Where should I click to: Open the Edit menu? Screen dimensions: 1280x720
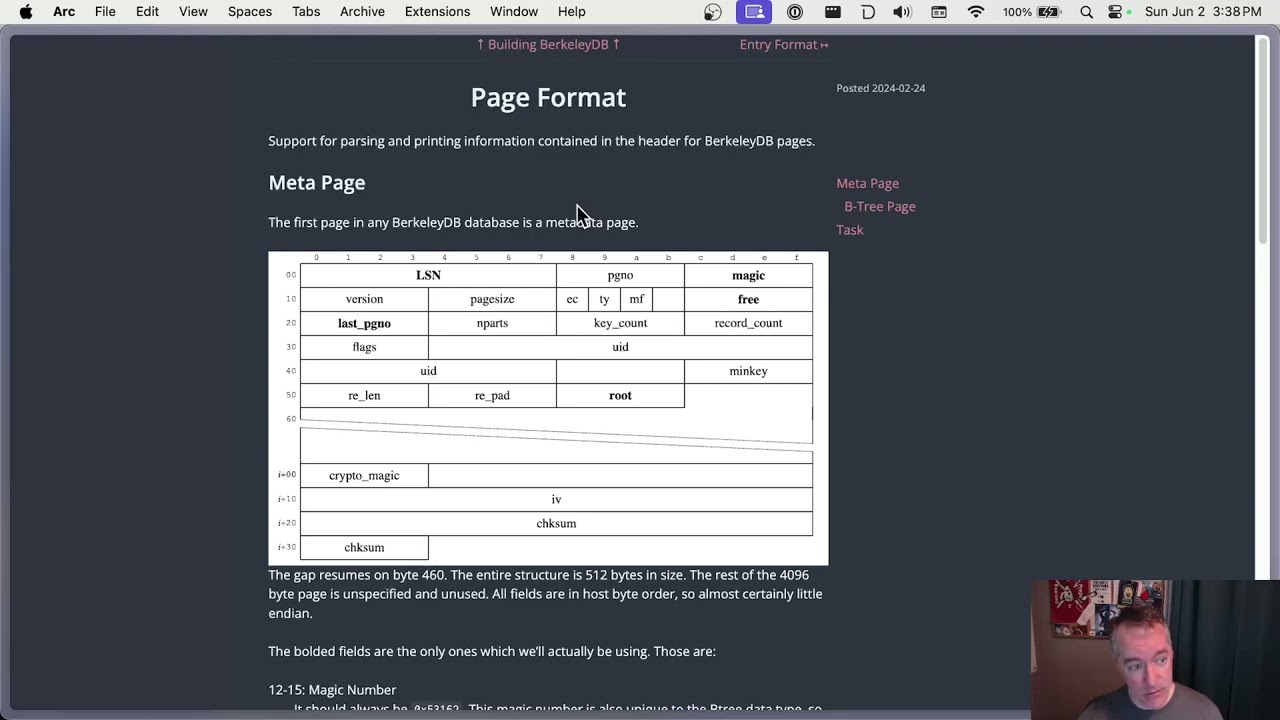(147, 12)
